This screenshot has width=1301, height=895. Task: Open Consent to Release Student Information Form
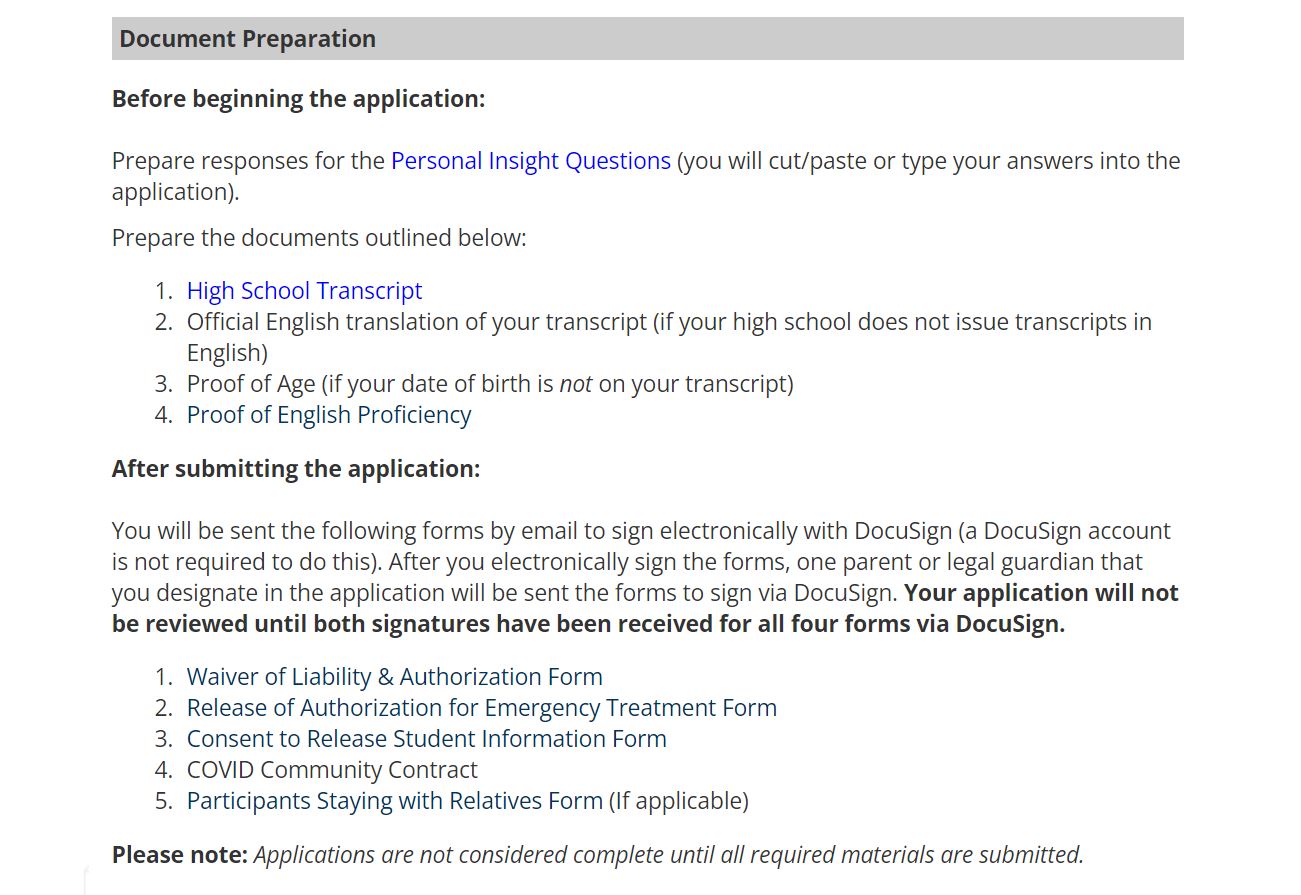pyautogui.click(x=426, y=739)
